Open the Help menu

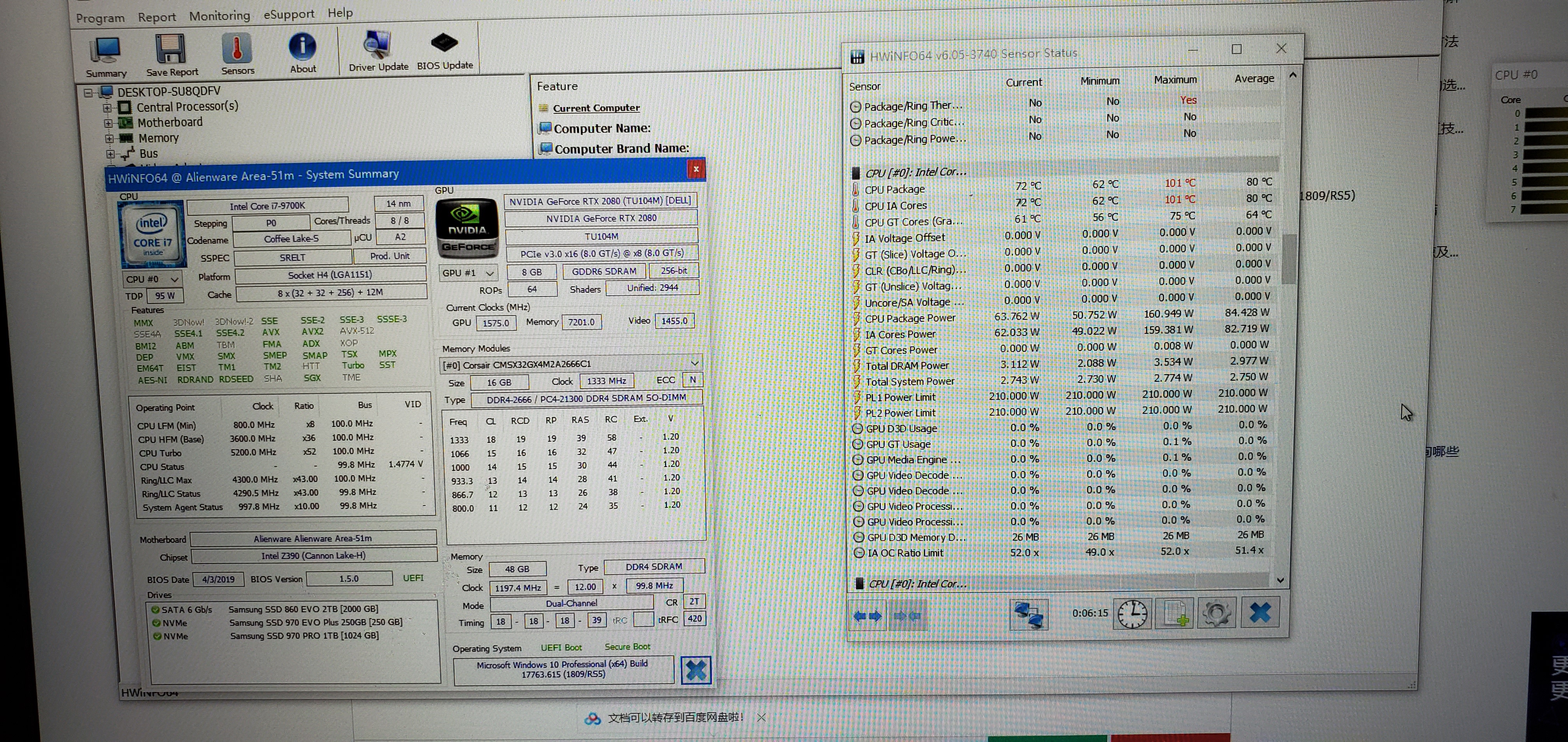pyautogui.click(x=339, y=12)
